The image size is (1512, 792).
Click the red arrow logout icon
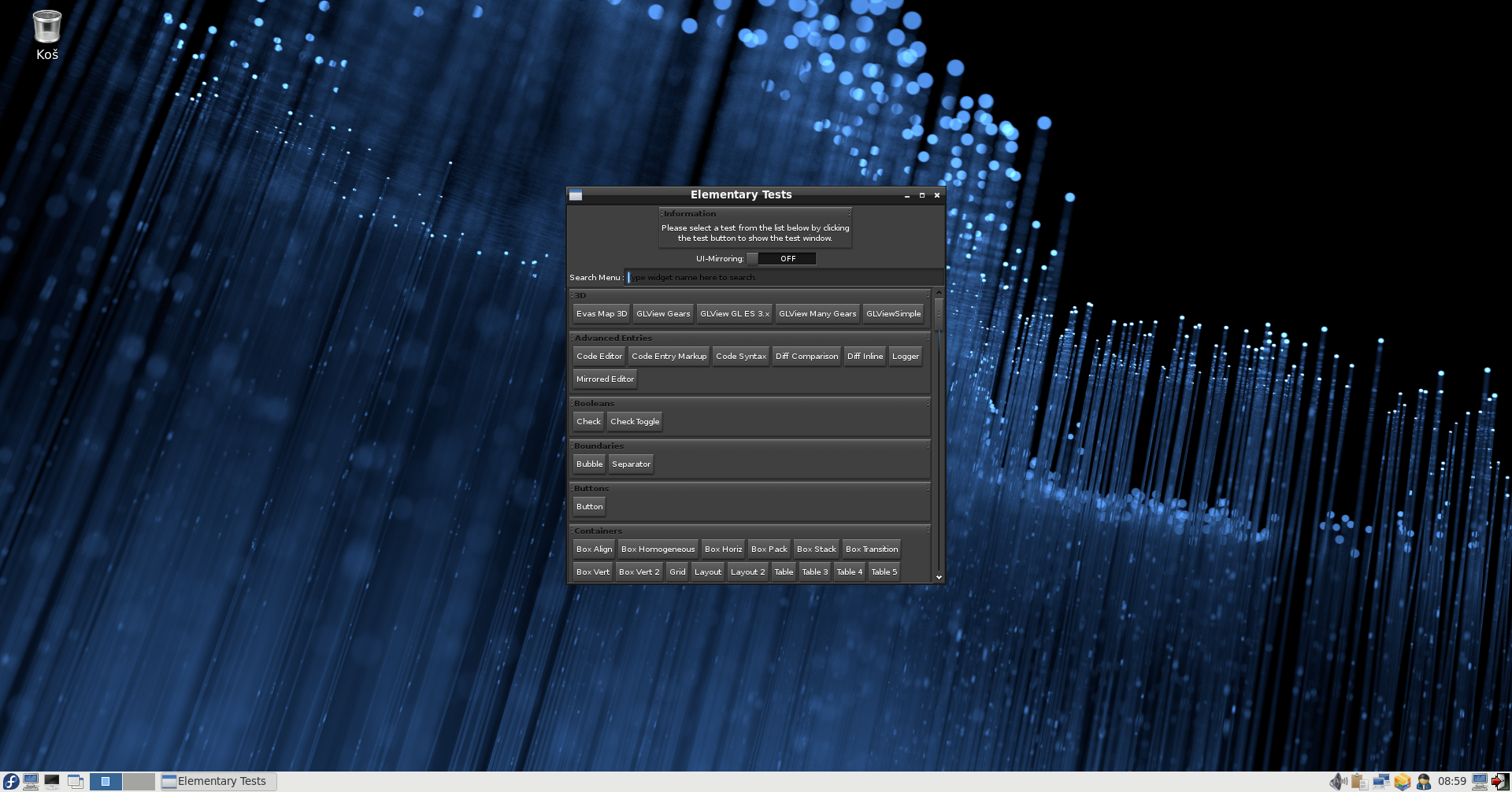point(1500,781)
